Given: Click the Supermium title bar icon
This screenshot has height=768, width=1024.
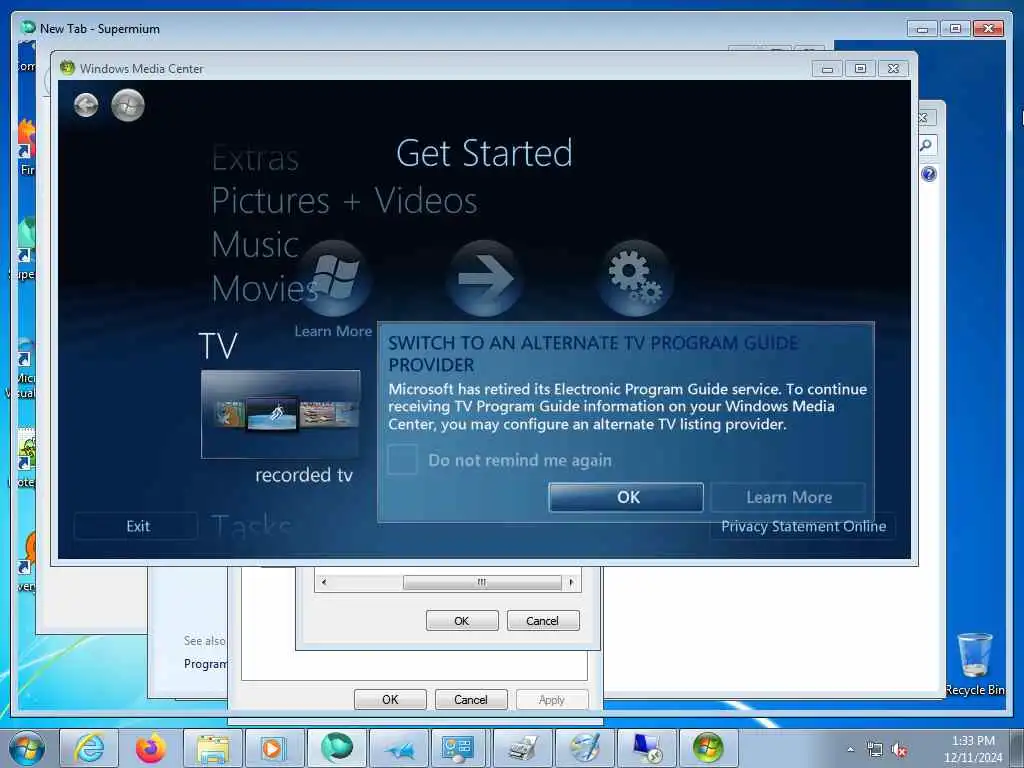Looking at the screenshot, I should click(28, 27).
